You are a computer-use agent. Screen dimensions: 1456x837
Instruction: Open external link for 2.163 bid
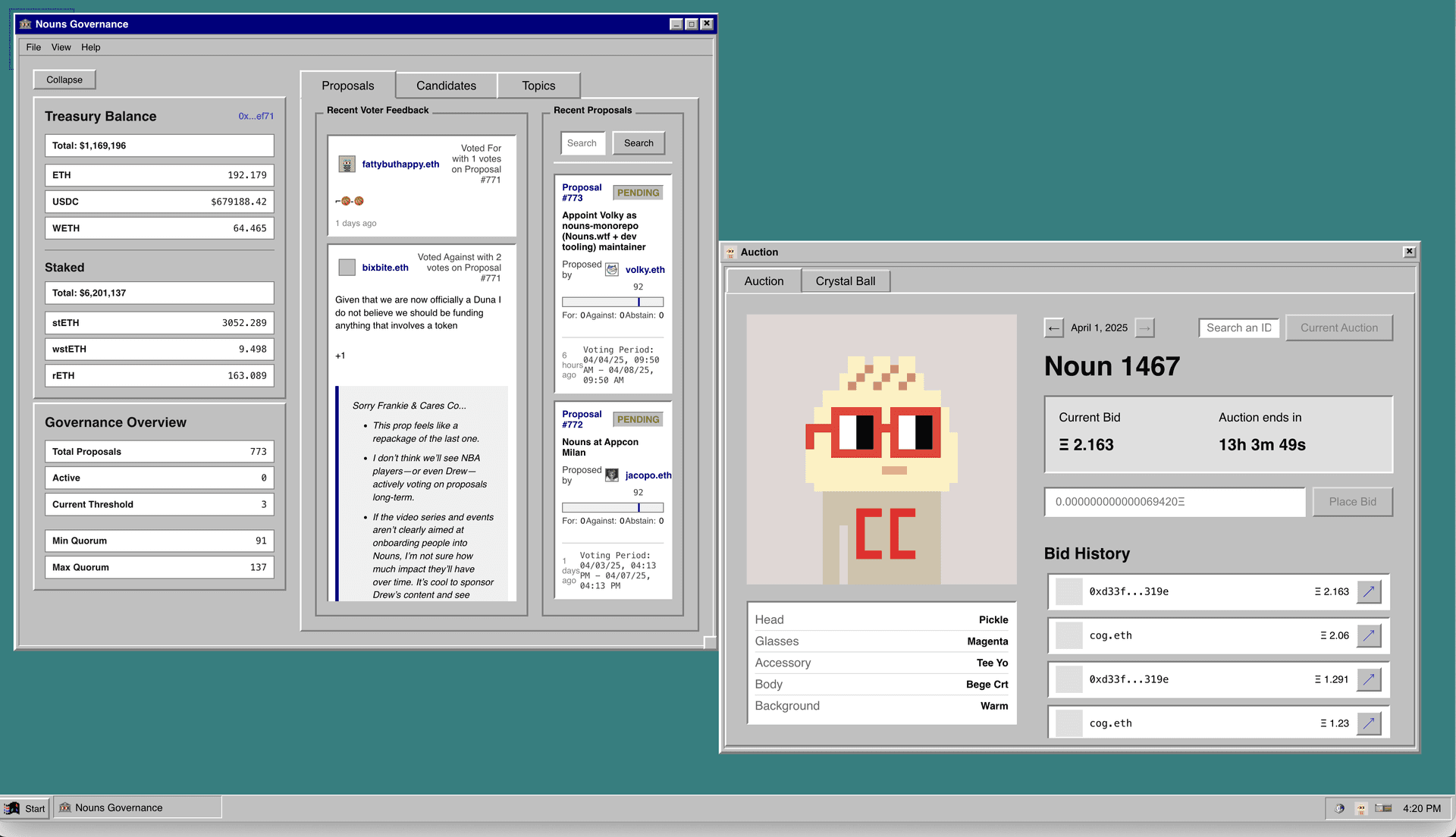(1368, 591)
